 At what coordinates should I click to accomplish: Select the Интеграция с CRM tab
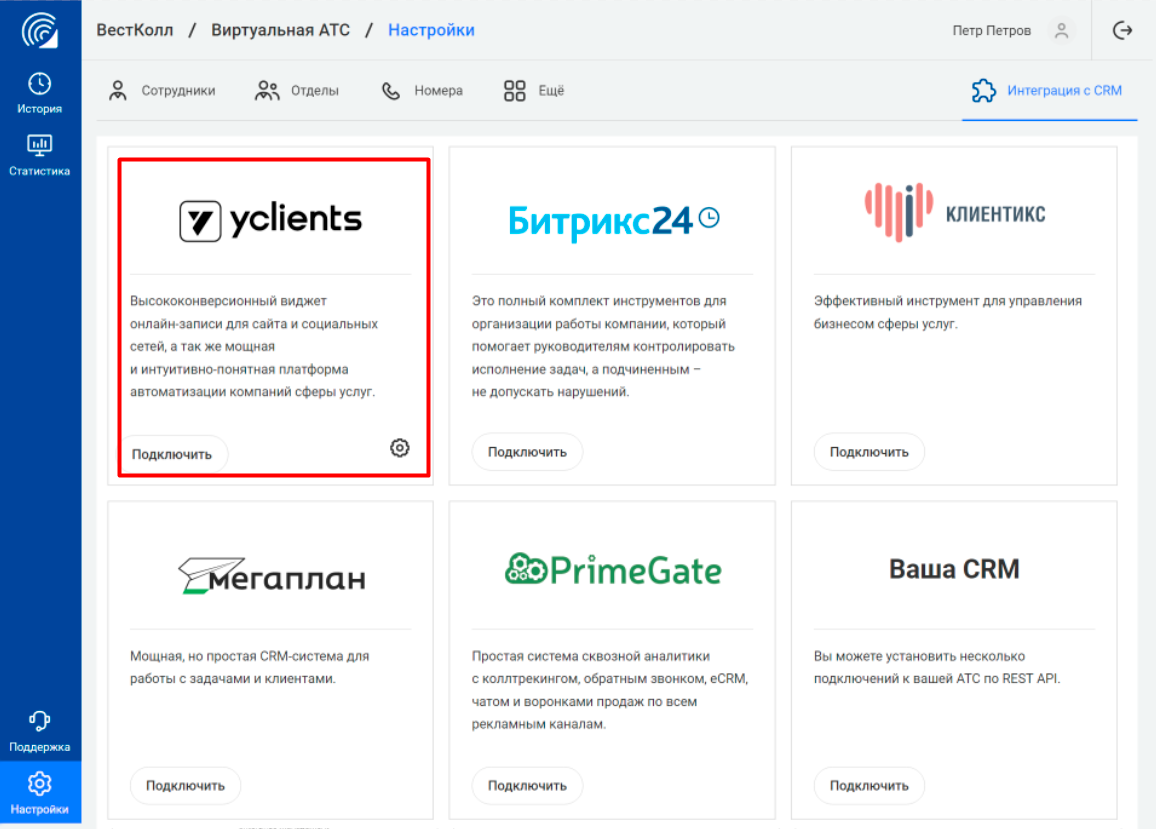click(1048, 91)
